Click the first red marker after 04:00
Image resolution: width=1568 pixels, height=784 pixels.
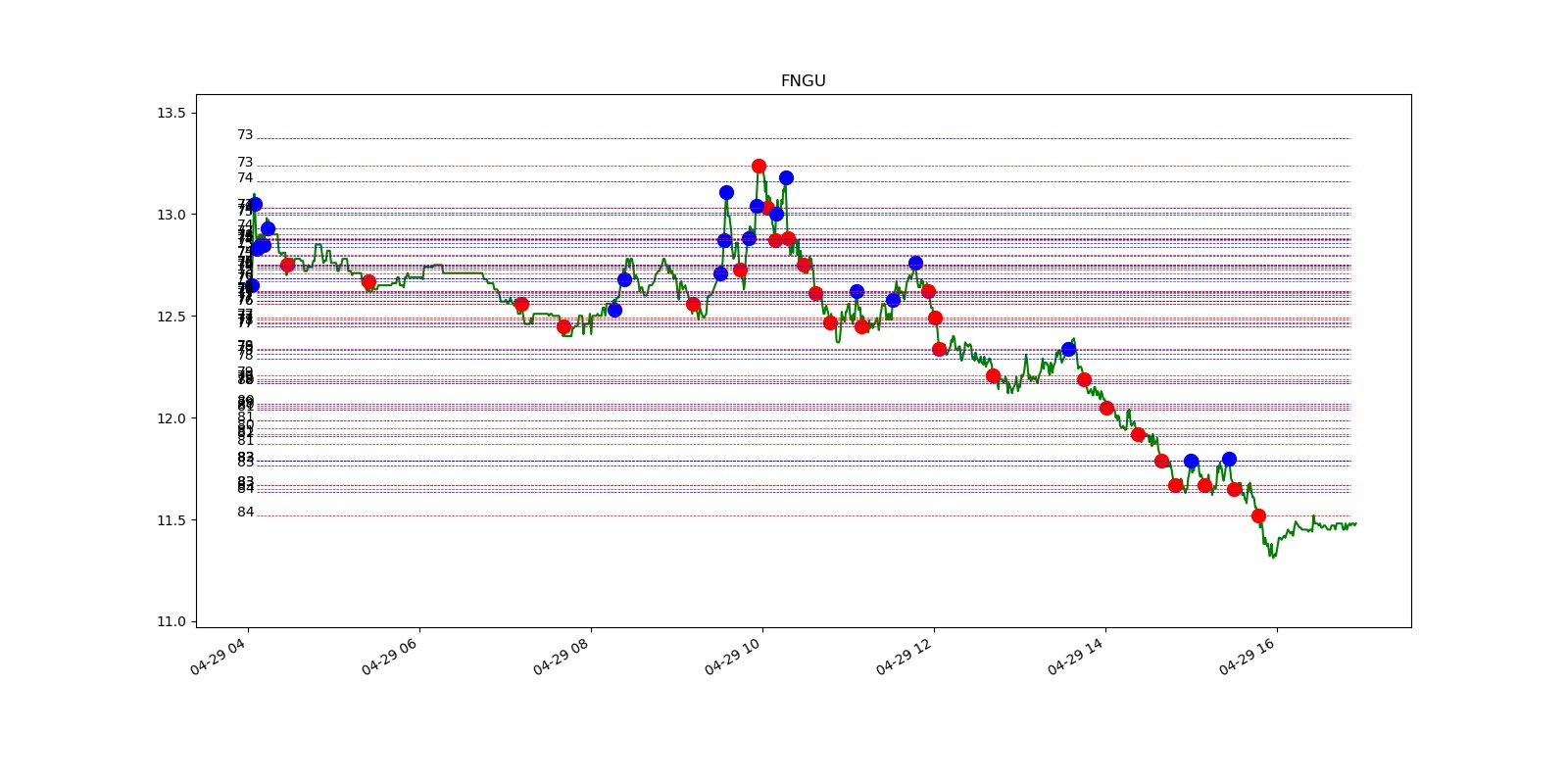pyautogui.click(x=287, y=265)
